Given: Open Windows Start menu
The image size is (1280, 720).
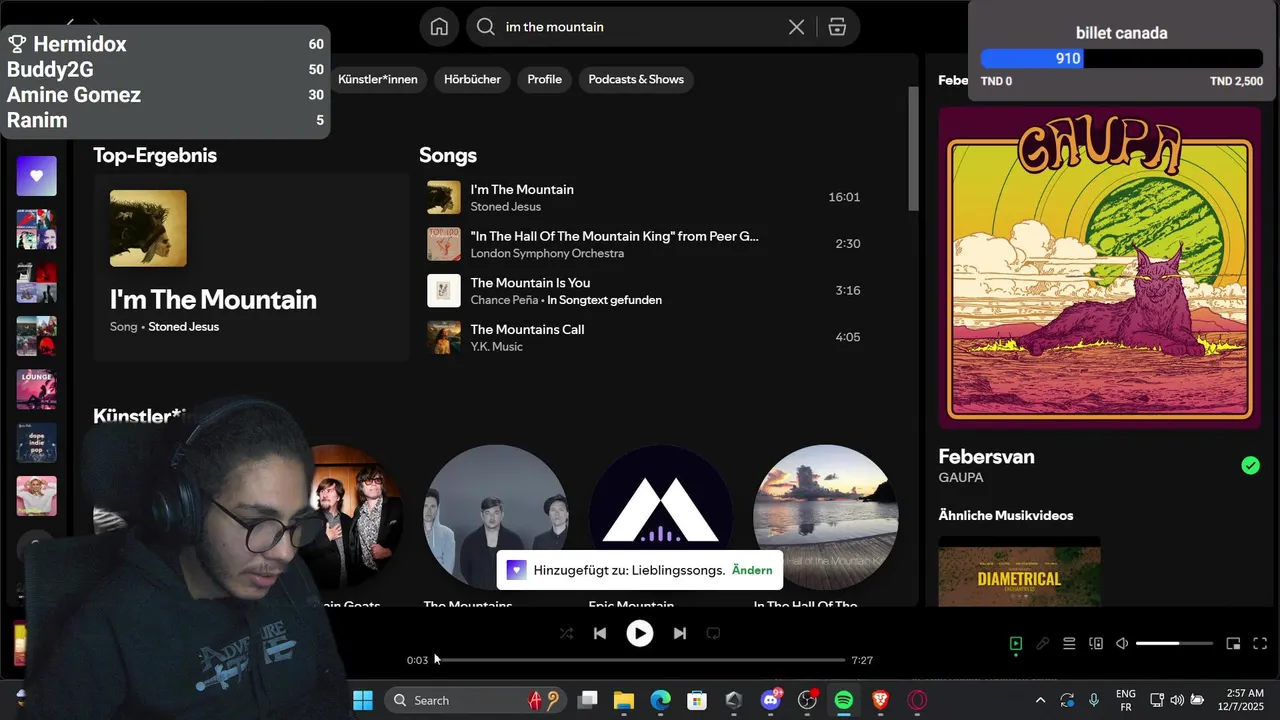Looking at the screenshot, I should (363, 700).
